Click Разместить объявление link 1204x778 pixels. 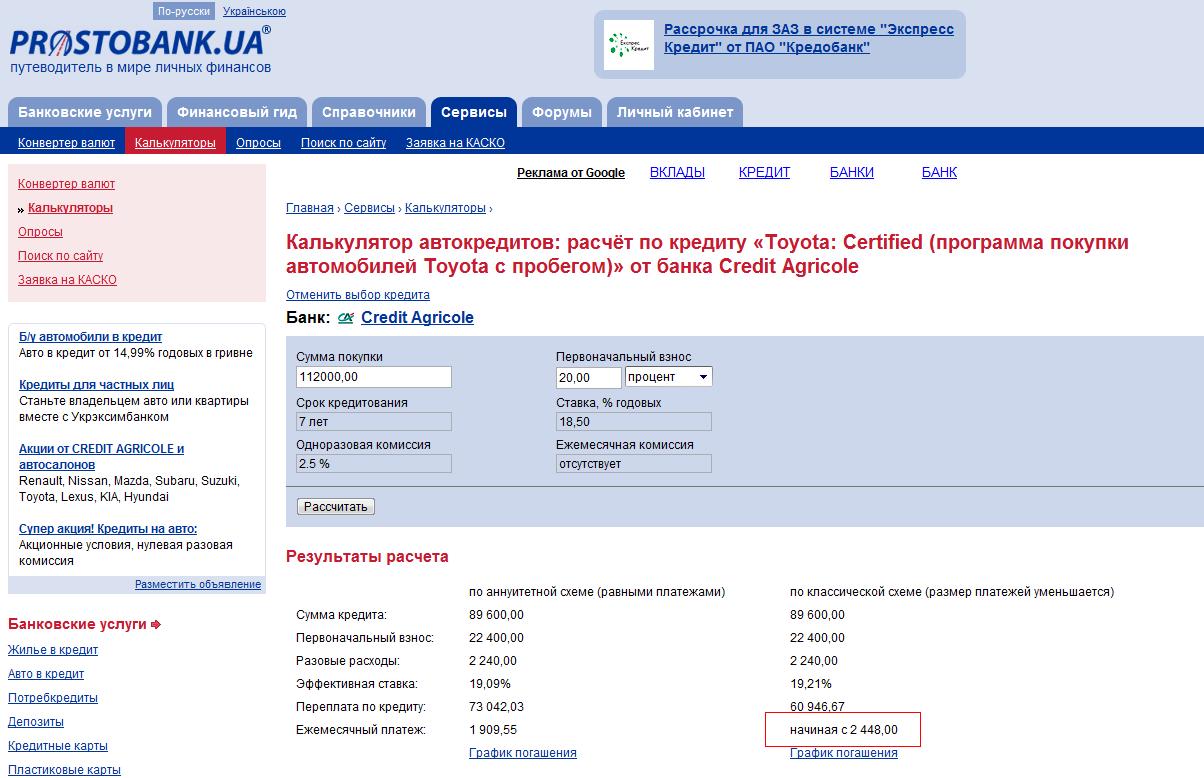(198, 584)
